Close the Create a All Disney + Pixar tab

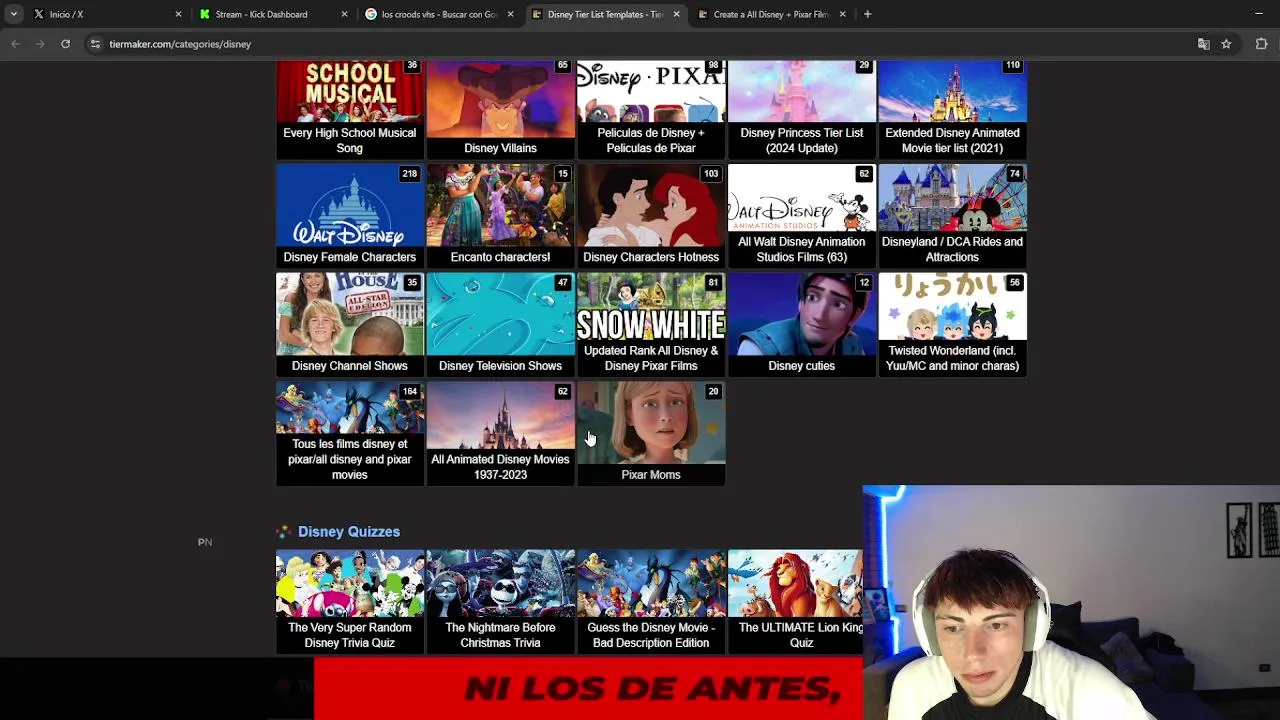point(842,14)
